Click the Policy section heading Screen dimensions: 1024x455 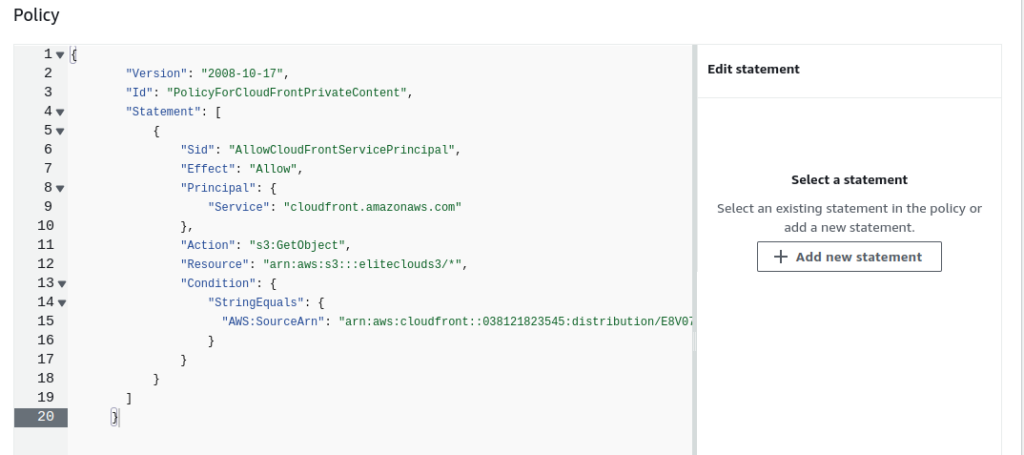pyautogui.click(x=37, y=14)
